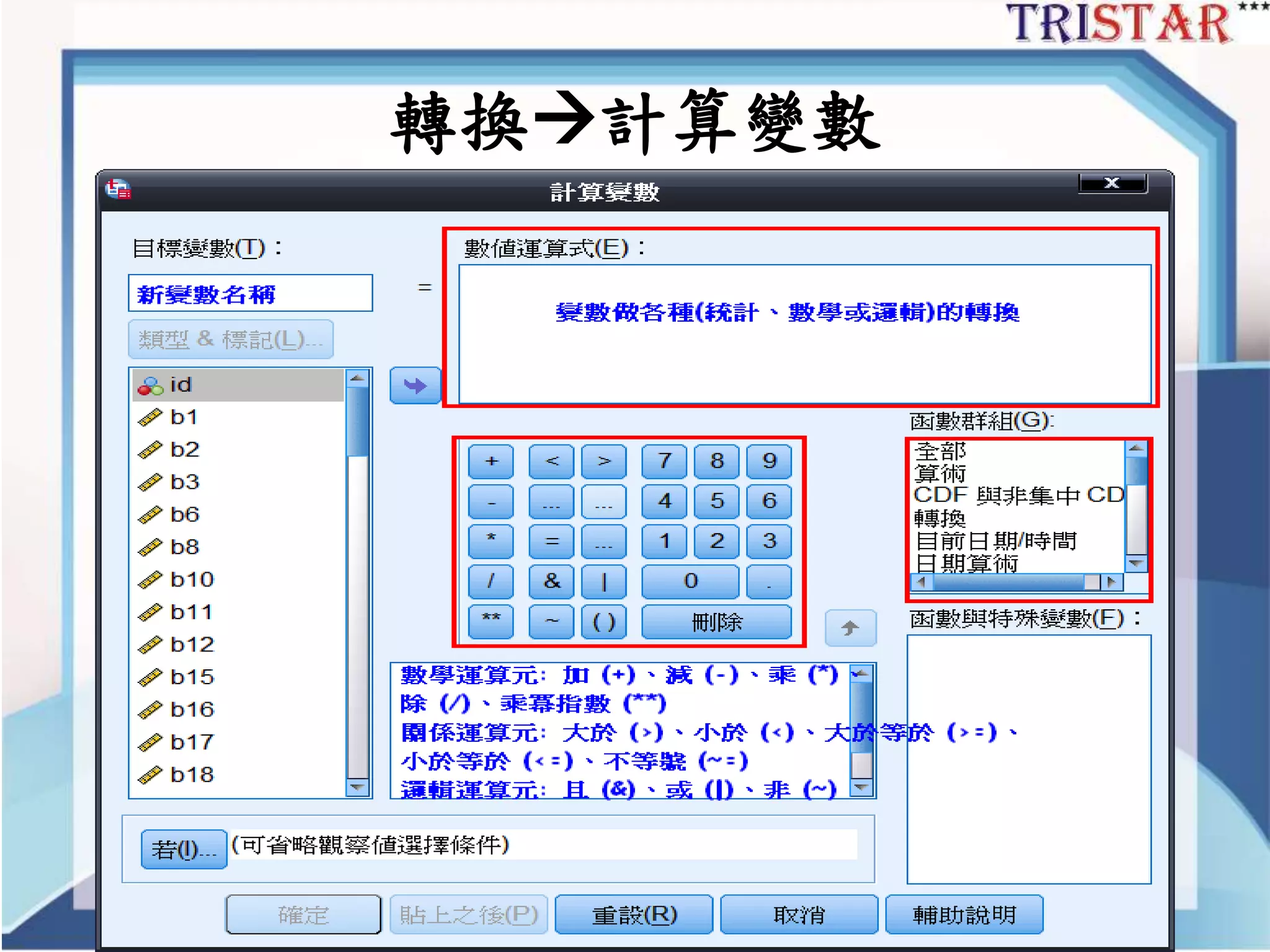Click the greater-than (>) keypad button
The width and height of the screenshot is (1270, 952).
pyautogui.click(x=604, y=461)
